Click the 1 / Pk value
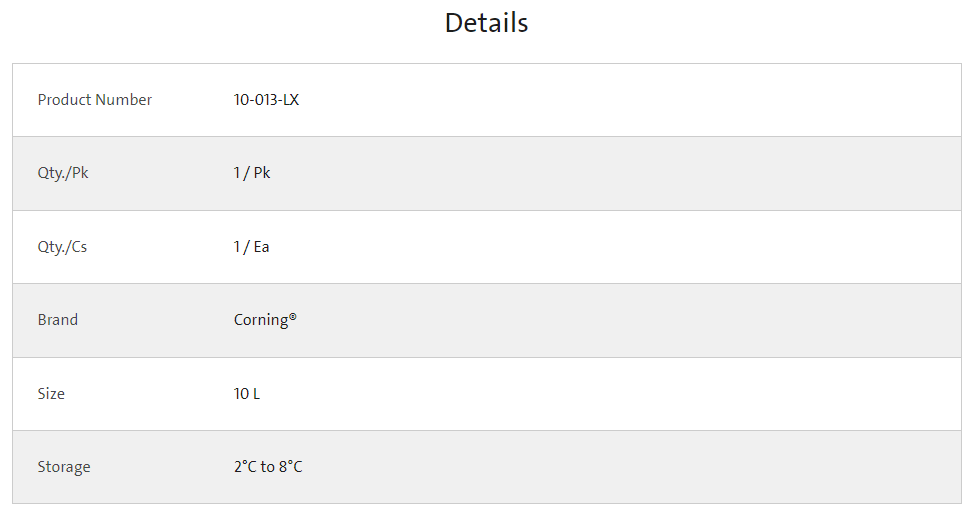The height and width of the screenshot is (528, 974). coord(252,173)
